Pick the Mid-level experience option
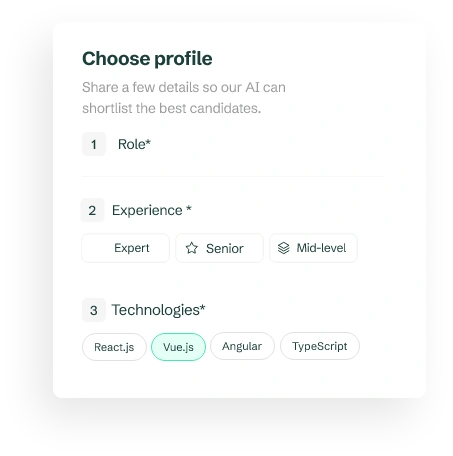This screenshot has height=456, width=453. (313, 248)
